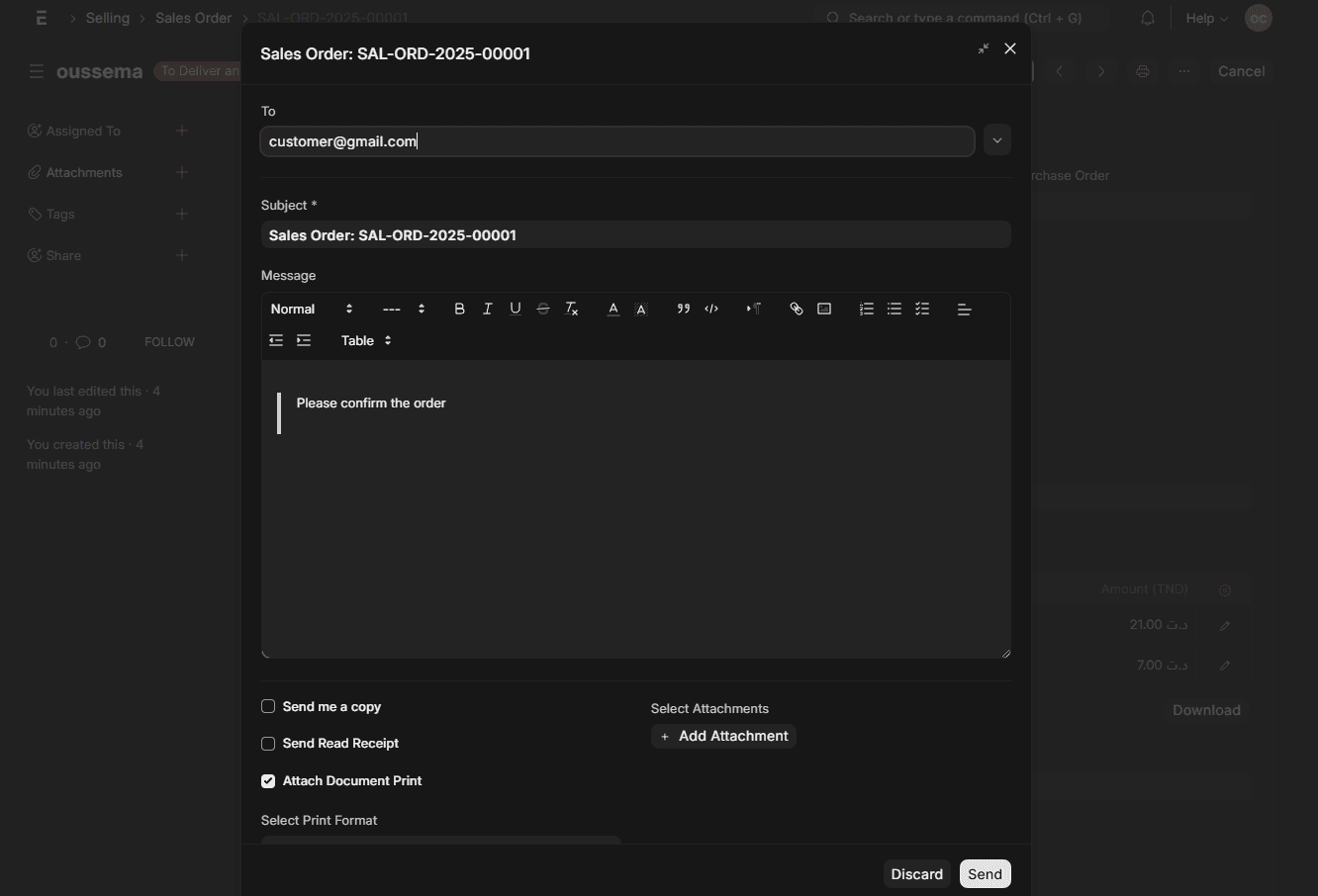This screenshot has width=1318, height=896.
Task: Toggle italic formatting in message toolbar
Action: (487, 310)
